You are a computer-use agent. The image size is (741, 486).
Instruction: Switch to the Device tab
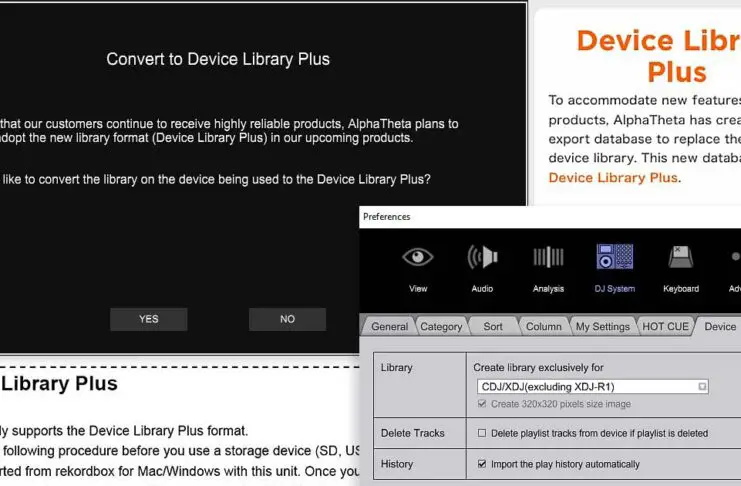coord(720,327)
